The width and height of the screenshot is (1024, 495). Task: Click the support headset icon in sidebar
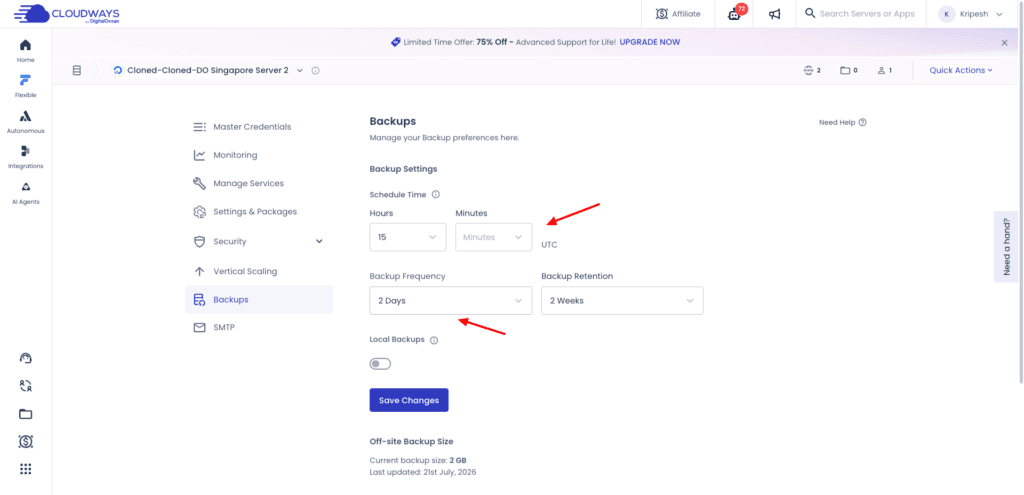click(25, 358)
